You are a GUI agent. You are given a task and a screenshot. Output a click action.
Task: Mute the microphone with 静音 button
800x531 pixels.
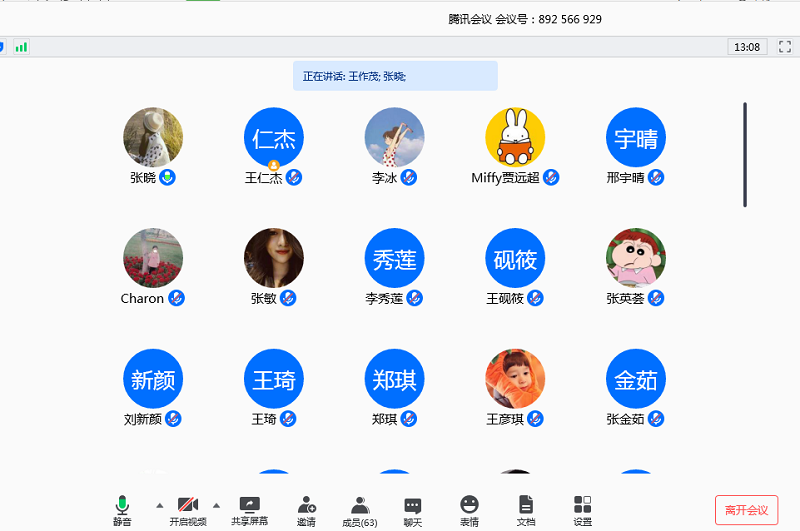tap(122, 509)
